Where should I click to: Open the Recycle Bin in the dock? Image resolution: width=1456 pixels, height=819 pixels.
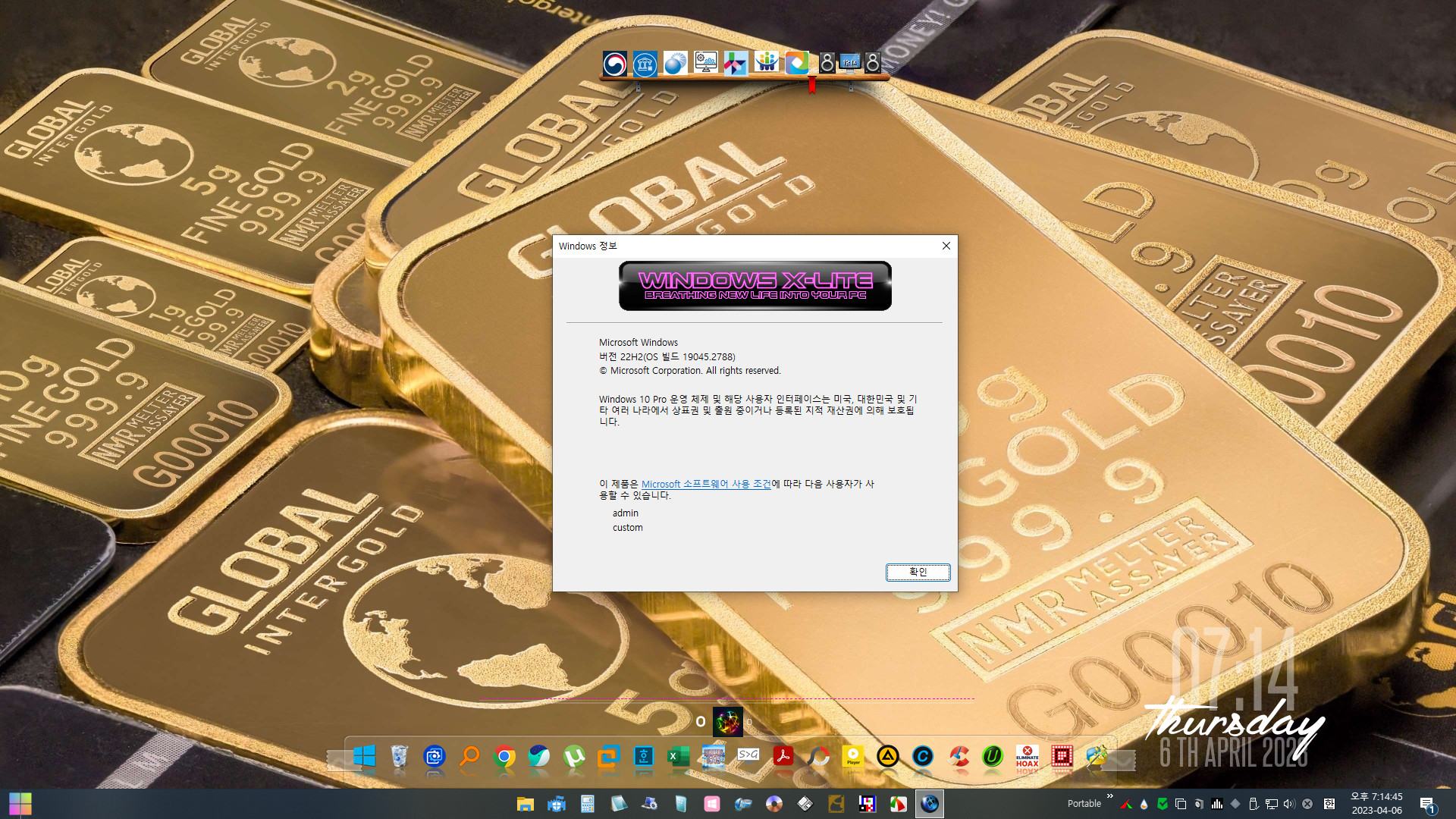click(x=400, y=756)
